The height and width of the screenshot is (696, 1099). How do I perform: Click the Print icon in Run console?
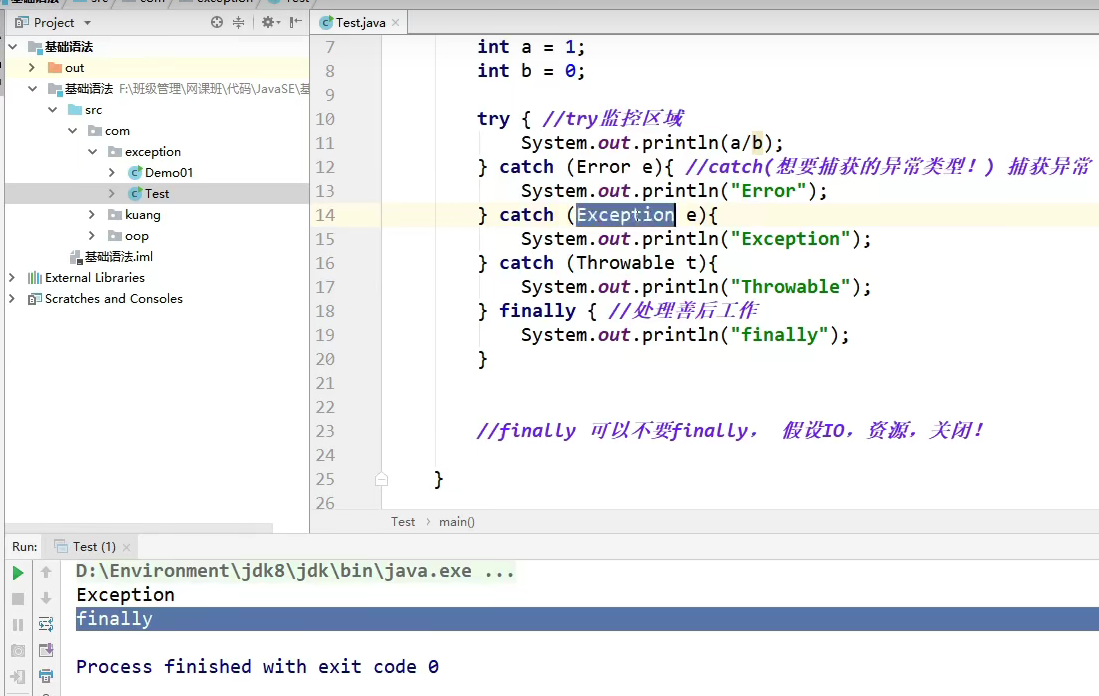[46, 676]
